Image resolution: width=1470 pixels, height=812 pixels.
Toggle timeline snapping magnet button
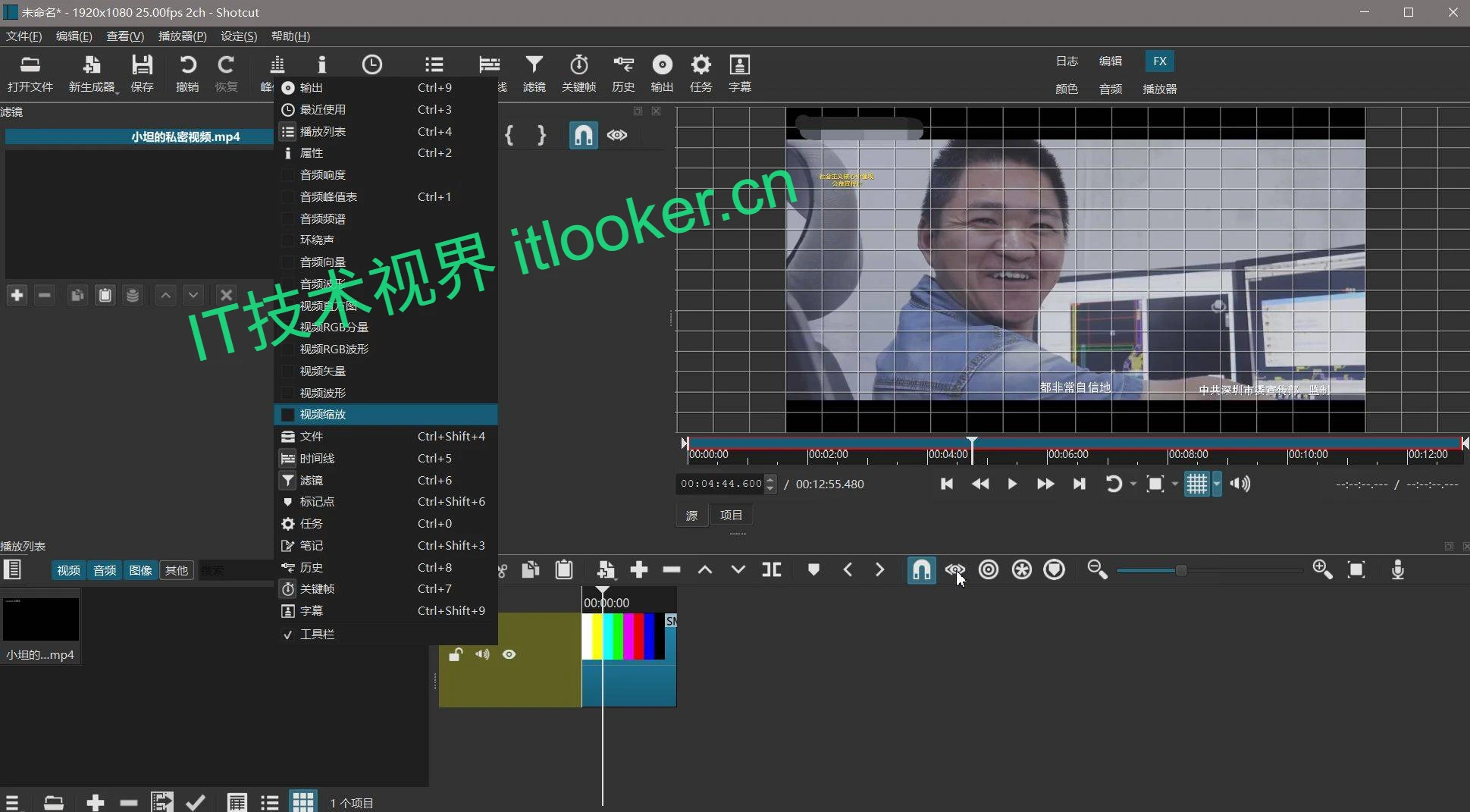tap(921, 570)
